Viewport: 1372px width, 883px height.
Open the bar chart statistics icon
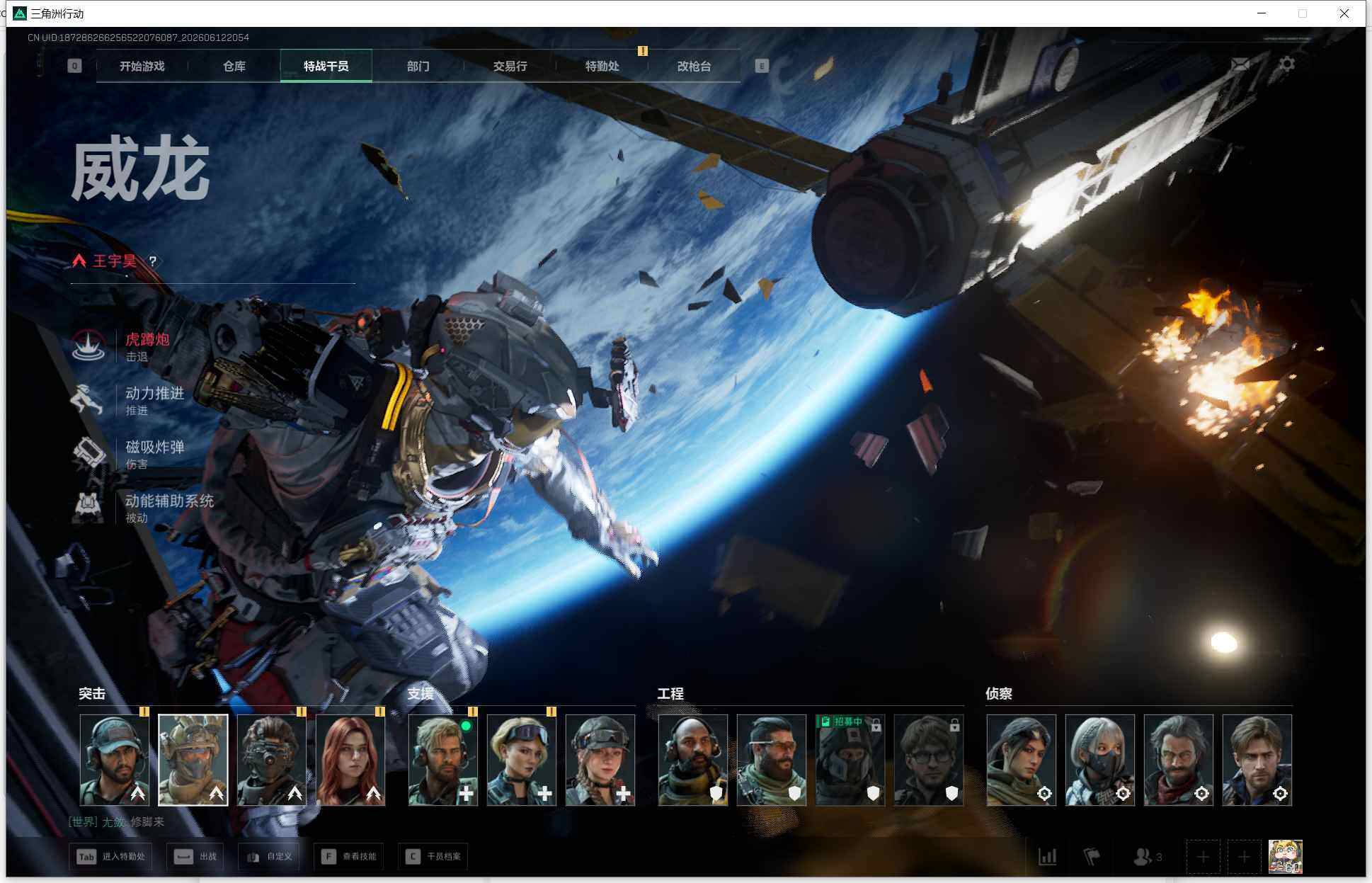[1047, 857]
